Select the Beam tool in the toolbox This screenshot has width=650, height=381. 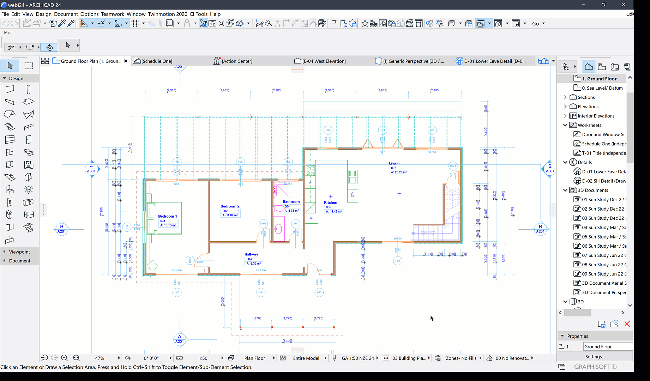10,102
